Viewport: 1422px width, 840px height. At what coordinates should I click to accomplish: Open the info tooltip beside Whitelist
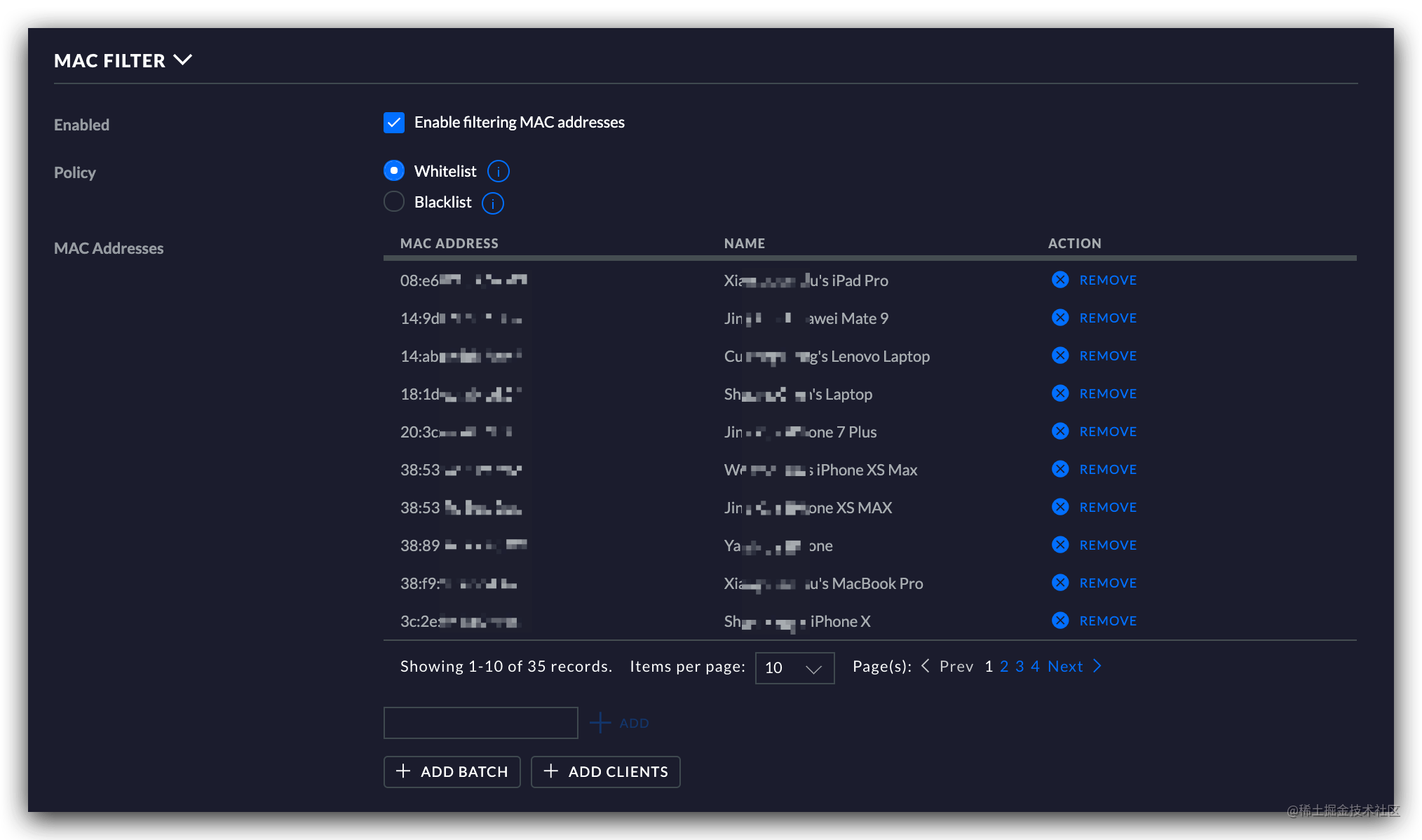point(498,170)
